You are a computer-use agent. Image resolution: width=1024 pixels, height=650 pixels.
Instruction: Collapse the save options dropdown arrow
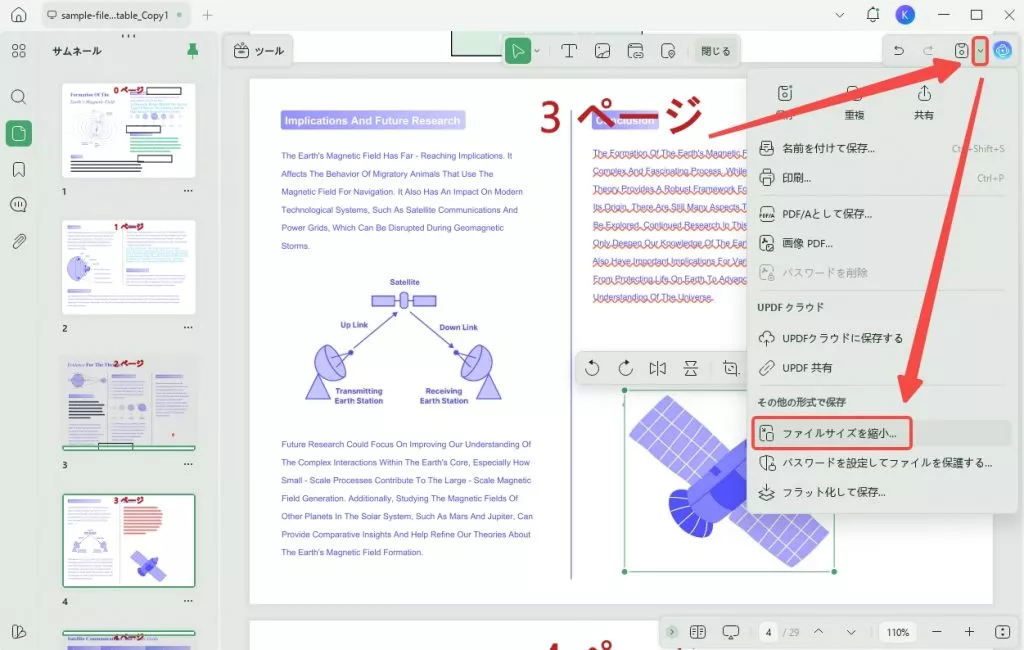click(x=980, y=51)
